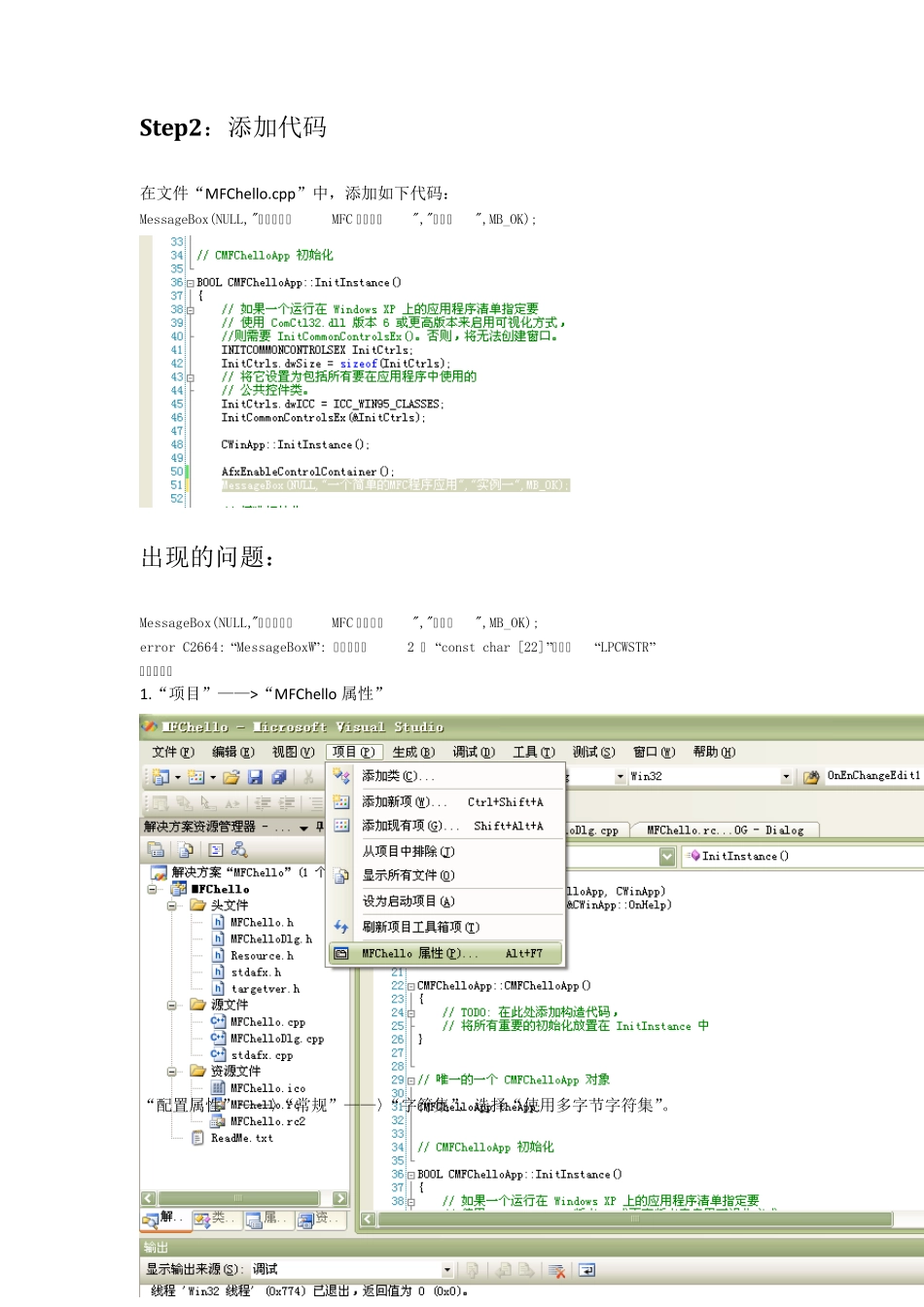Click the 添加类 menu item icon
Viewport: 924px width, 1307px height.
tap(341, 776)
